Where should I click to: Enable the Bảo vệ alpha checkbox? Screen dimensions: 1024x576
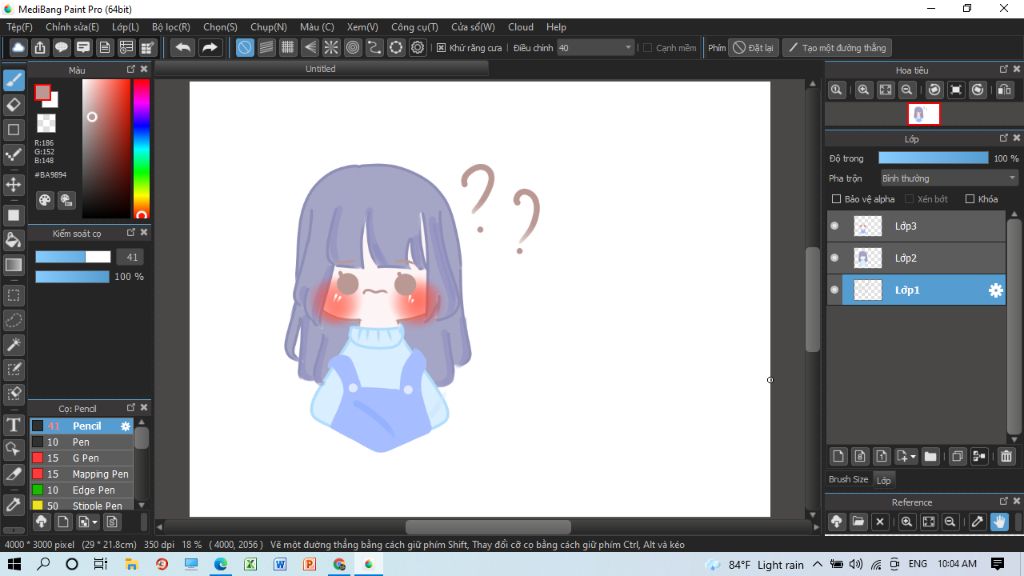click(836, 198)
